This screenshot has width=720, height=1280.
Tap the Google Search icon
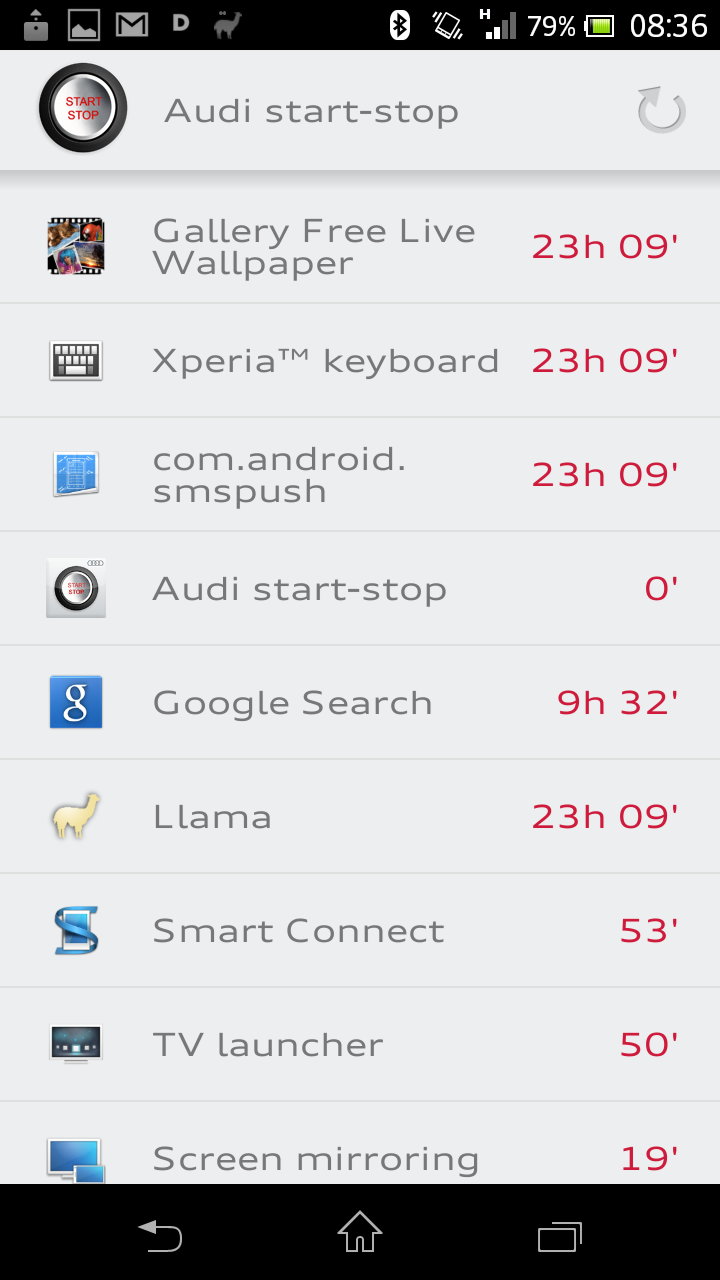point(76,702)
